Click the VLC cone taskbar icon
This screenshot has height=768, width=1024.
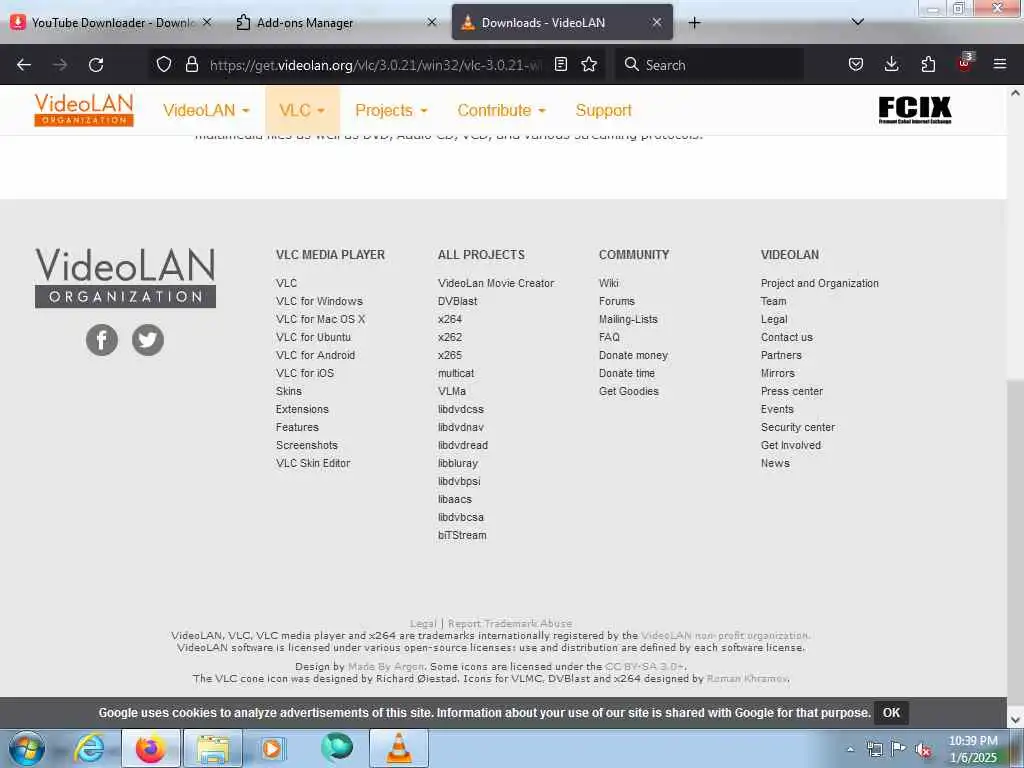[399, 748]
